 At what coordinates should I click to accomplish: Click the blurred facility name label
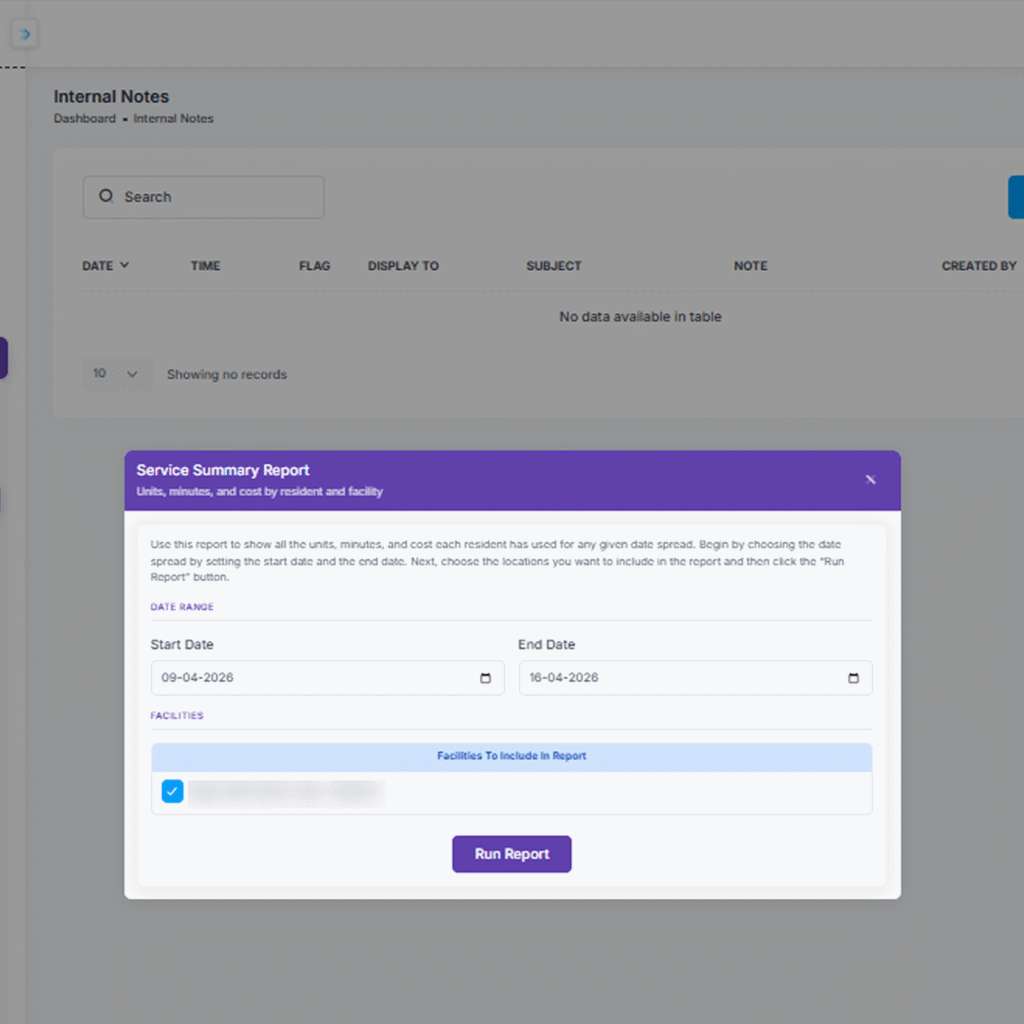coord(286,793)
